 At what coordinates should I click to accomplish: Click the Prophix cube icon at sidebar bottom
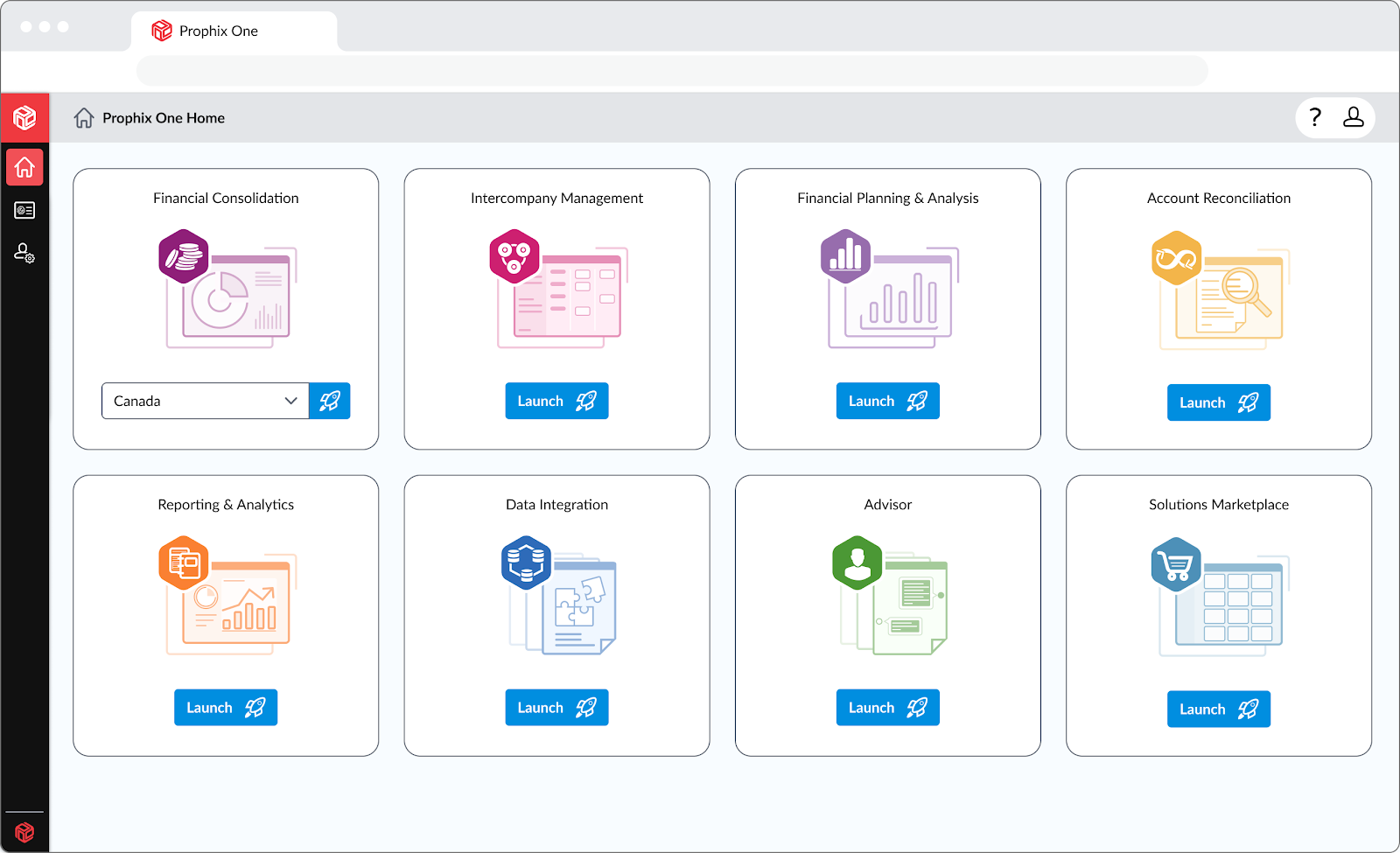point(24,832)
